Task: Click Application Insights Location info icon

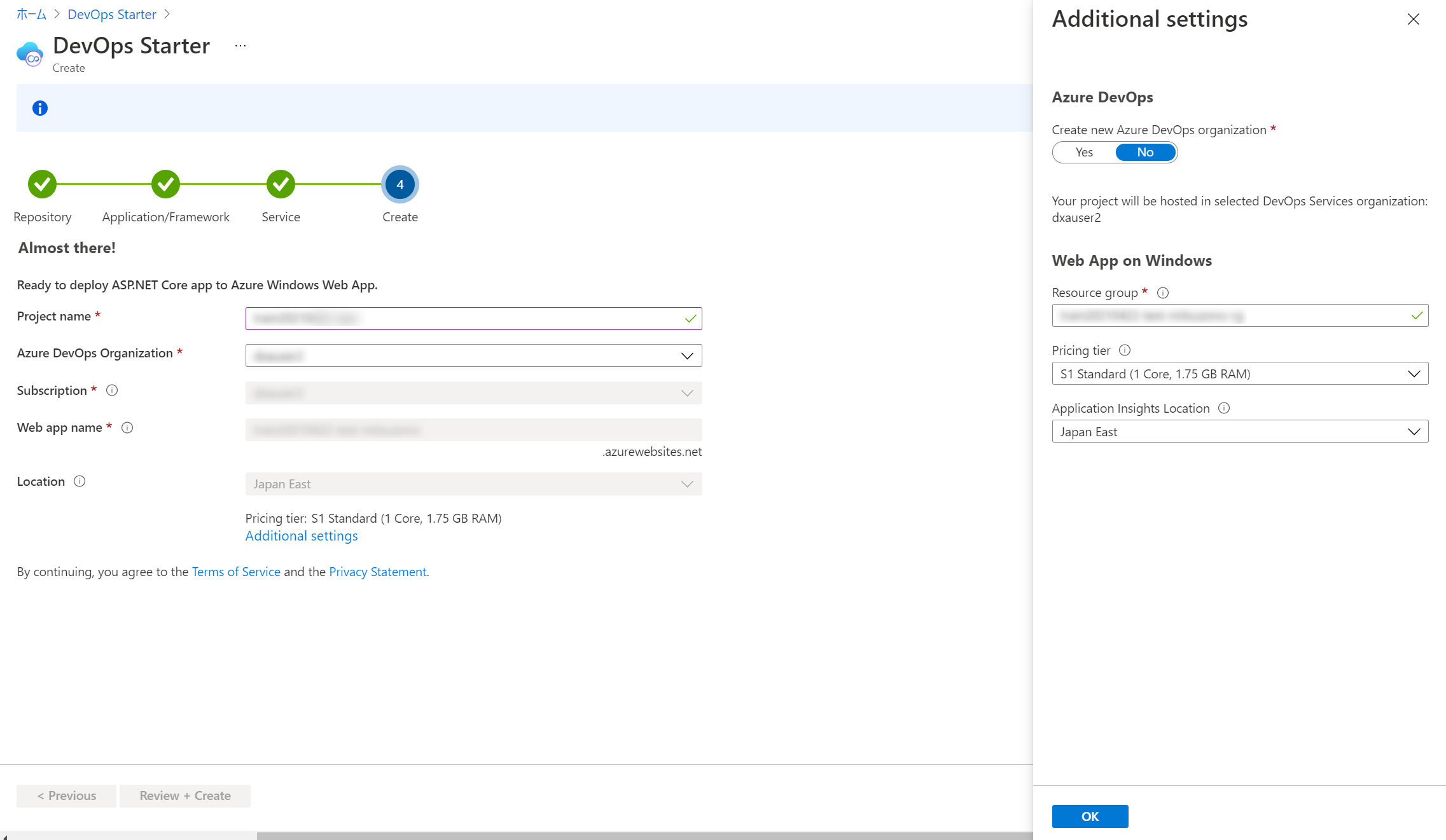Action: [1224, 408]
